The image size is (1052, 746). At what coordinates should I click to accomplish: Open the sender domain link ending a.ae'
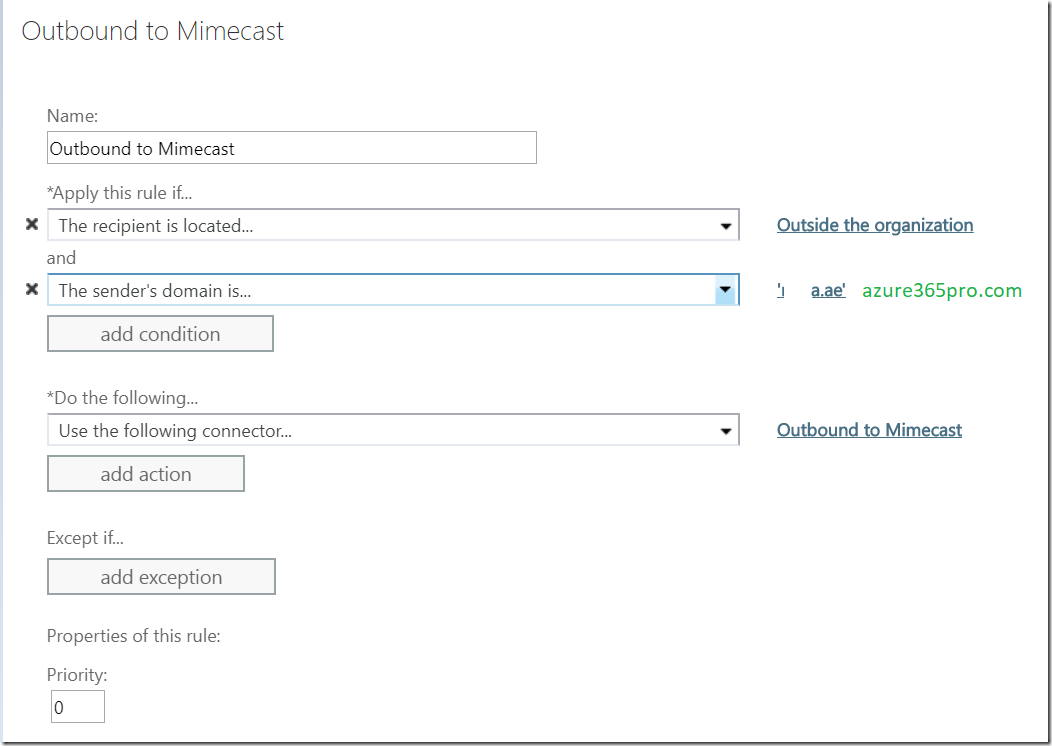811,290
